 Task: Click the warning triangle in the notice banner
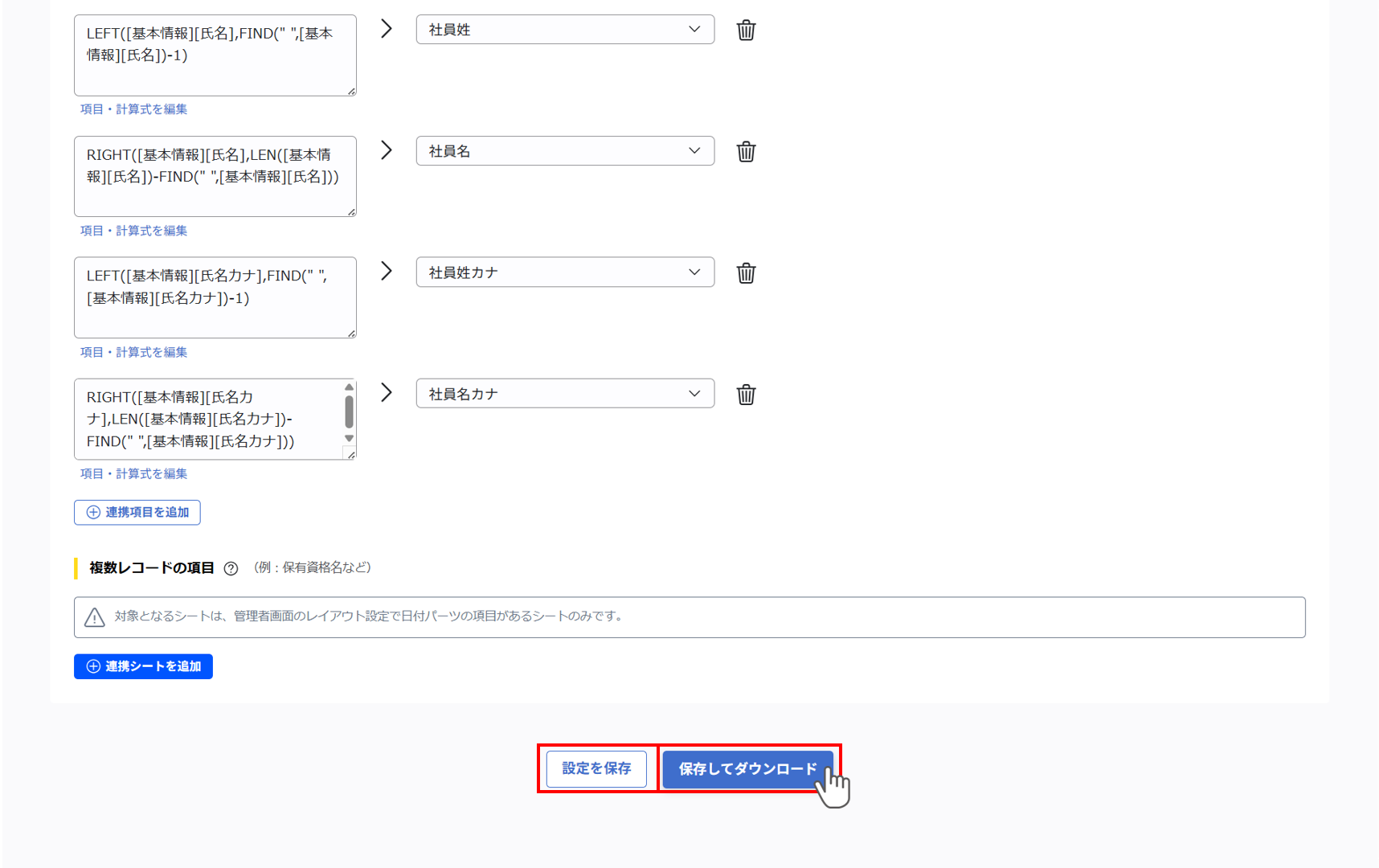click(94, 617)
